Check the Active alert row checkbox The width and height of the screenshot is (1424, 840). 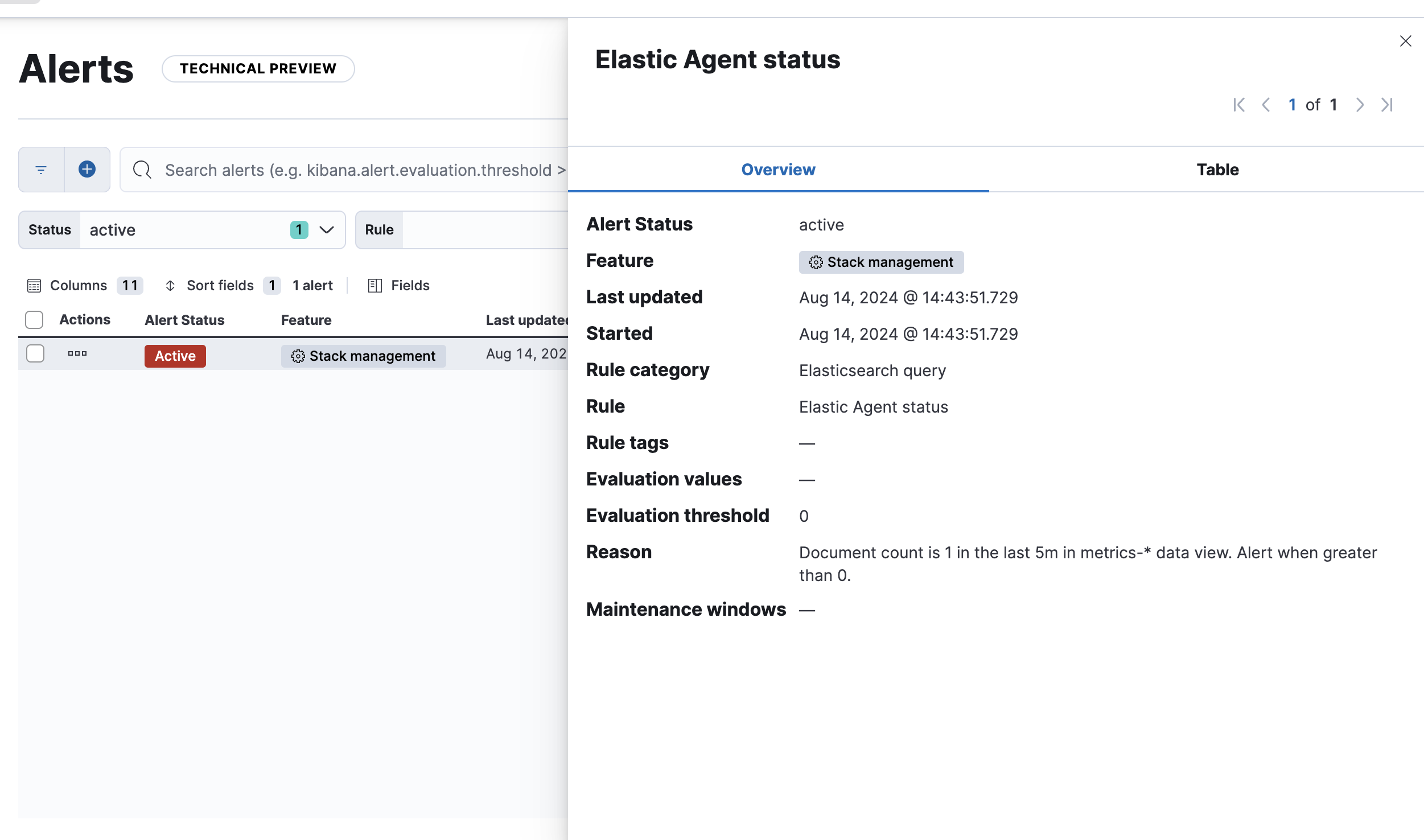(35, 354)
